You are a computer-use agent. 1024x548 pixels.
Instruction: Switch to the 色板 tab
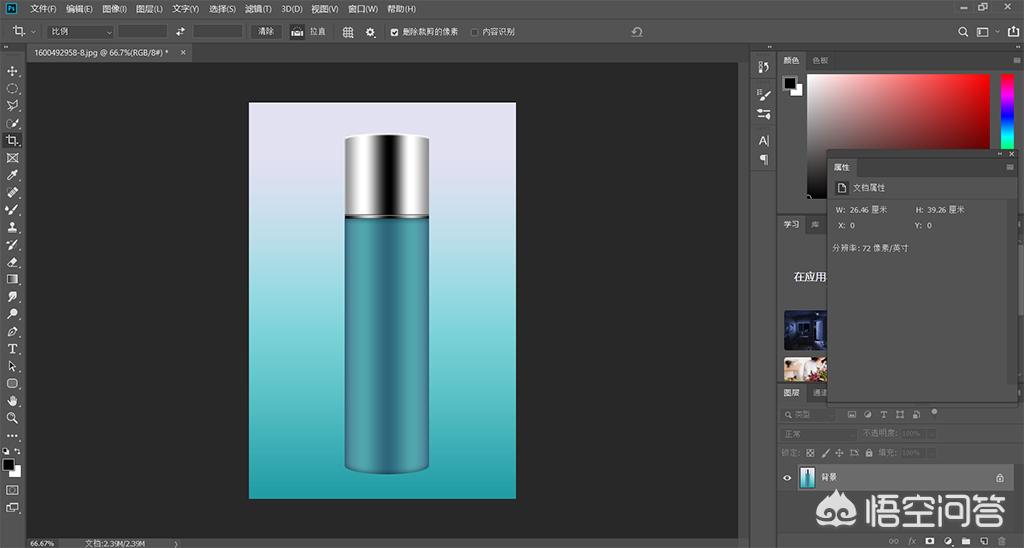pyautogui.click(x=820, y=60)
